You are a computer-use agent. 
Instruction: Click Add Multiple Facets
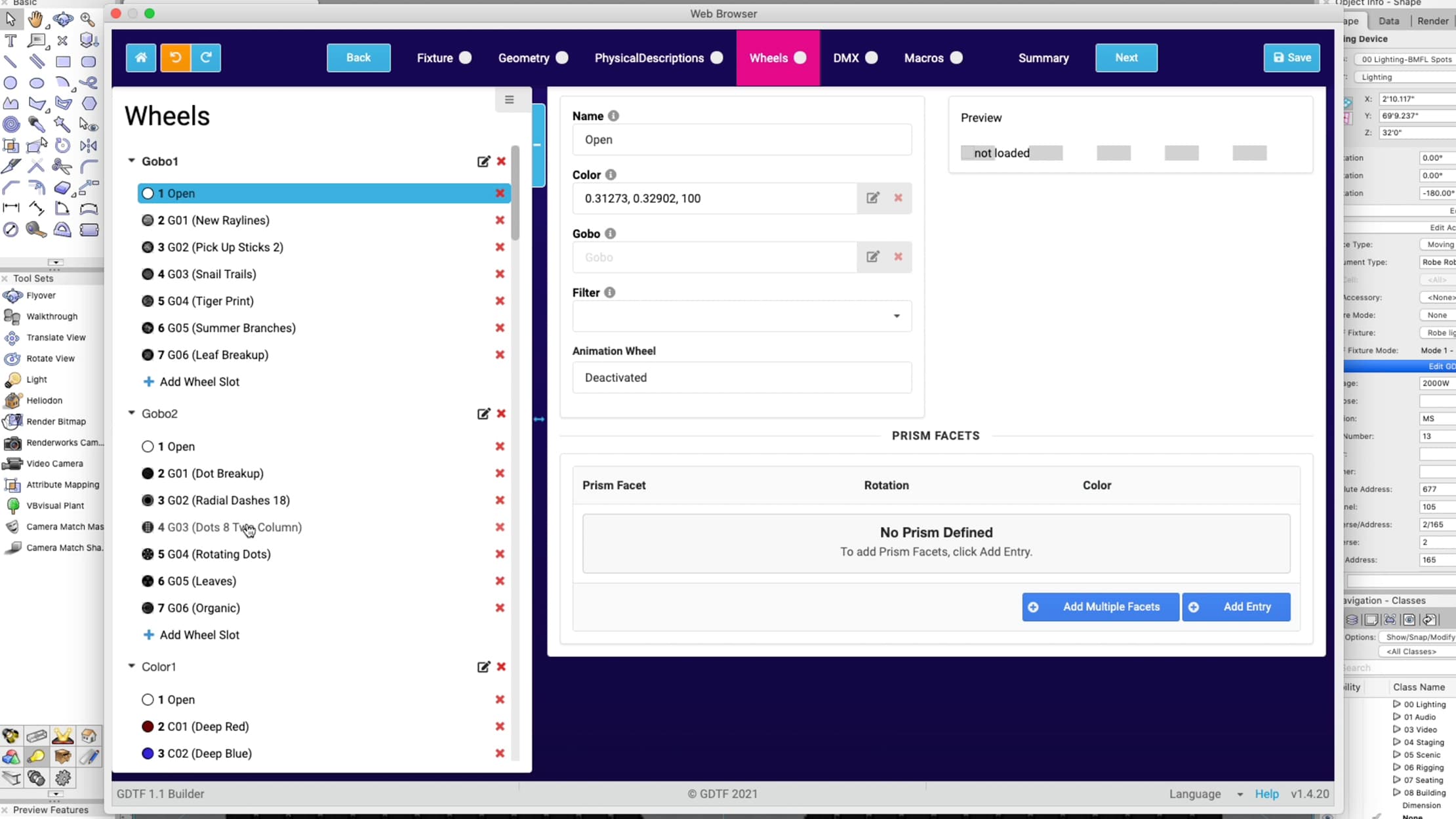tap(1101, 607)
